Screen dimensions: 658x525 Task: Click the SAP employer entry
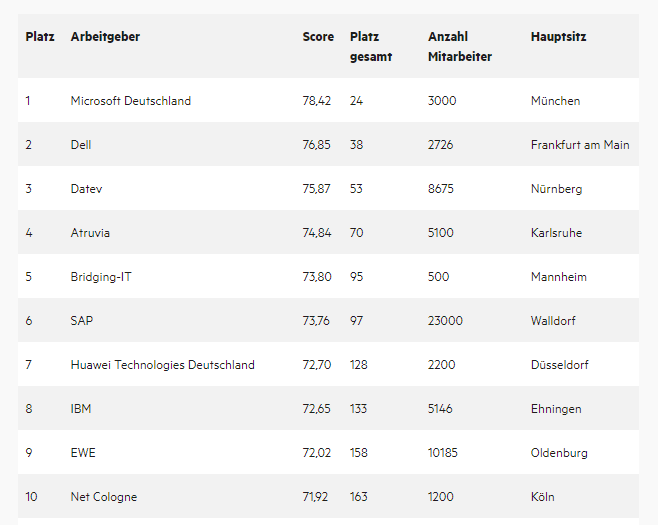[x=82, y=321]
